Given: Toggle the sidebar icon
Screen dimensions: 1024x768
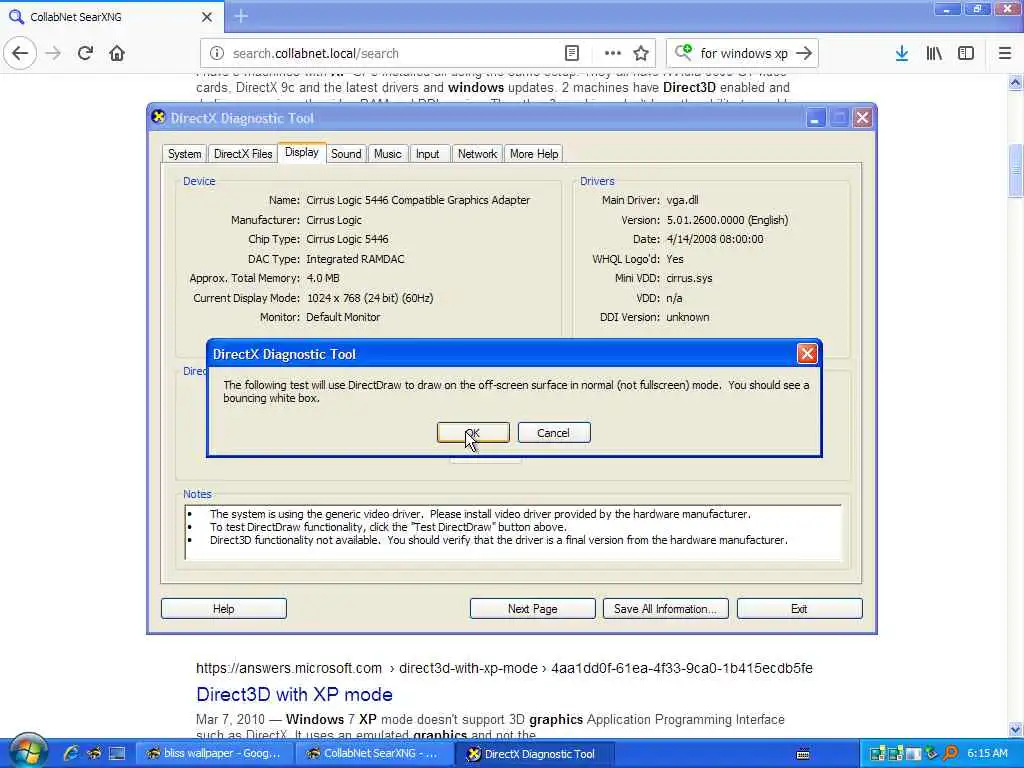Looking at the screenshot, I should (x=966, y=53).
